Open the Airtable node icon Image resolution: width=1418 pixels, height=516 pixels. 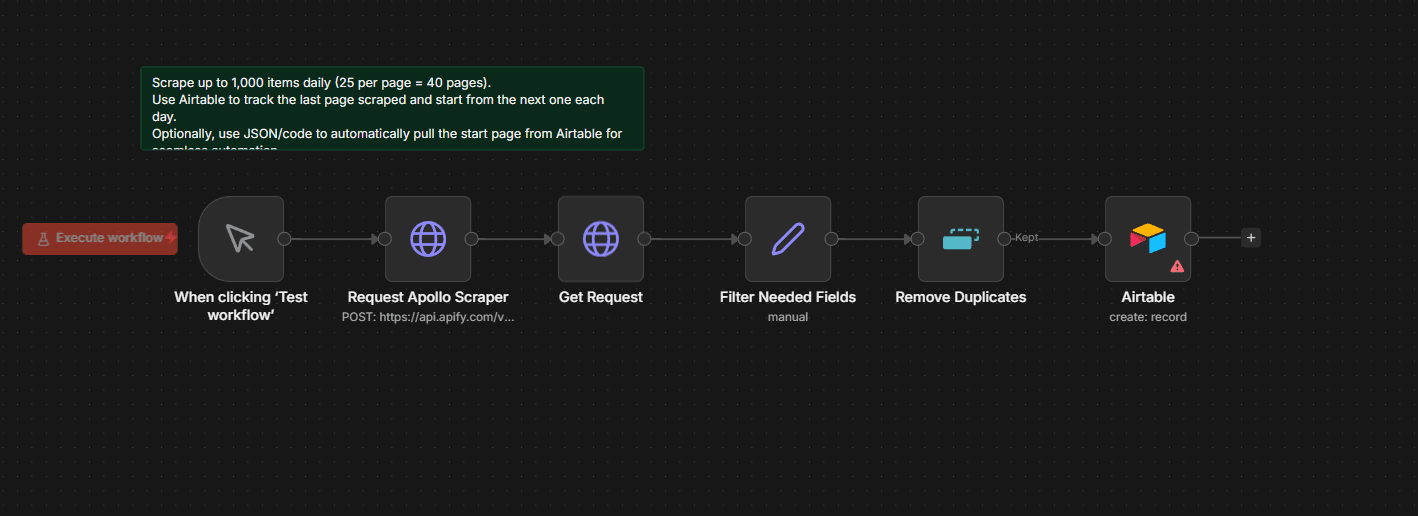pyautogui.click(x=1148, y=238)
